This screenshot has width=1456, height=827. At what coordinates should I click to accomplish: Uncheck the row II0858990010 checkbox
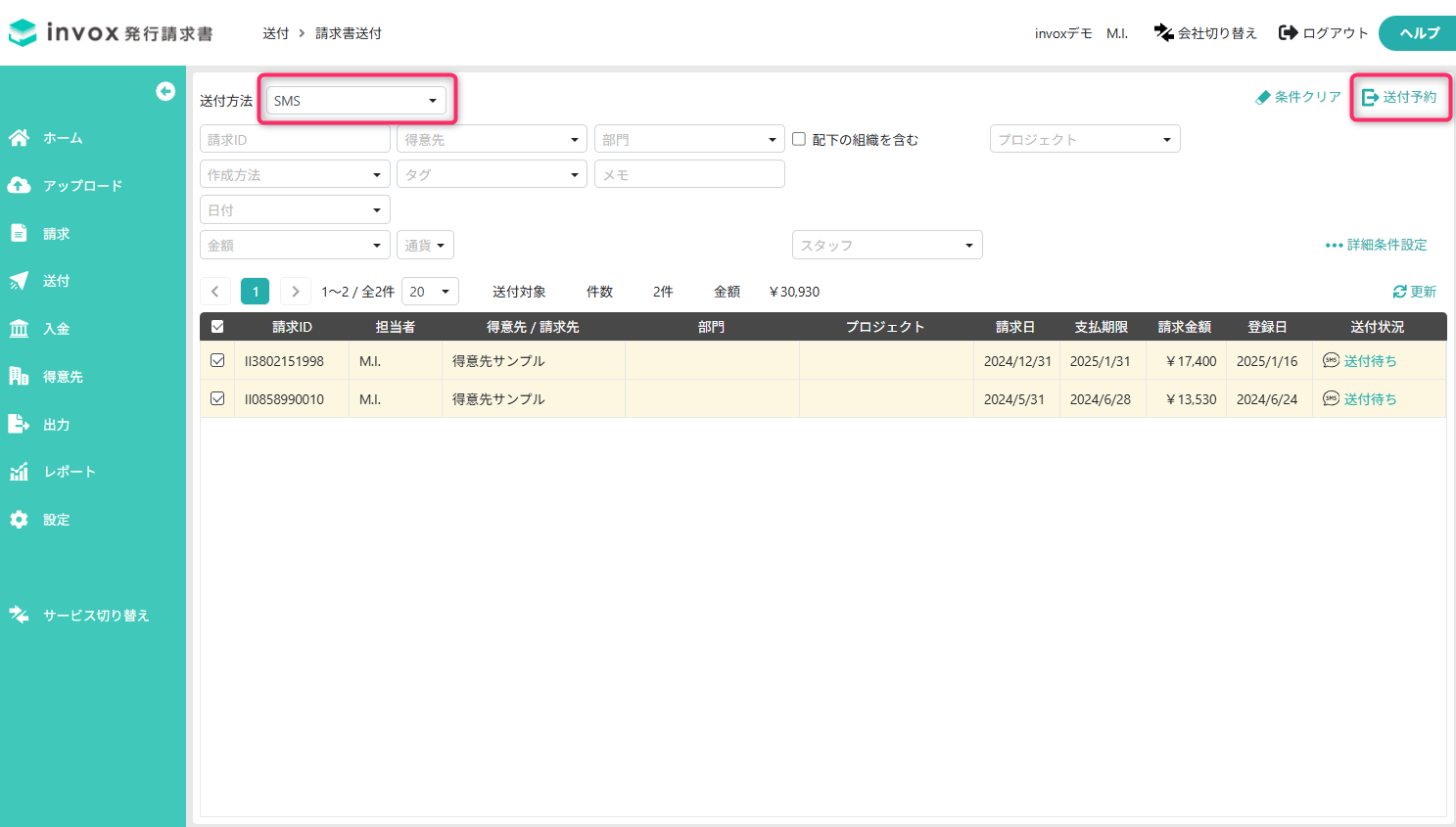[217, 398]
